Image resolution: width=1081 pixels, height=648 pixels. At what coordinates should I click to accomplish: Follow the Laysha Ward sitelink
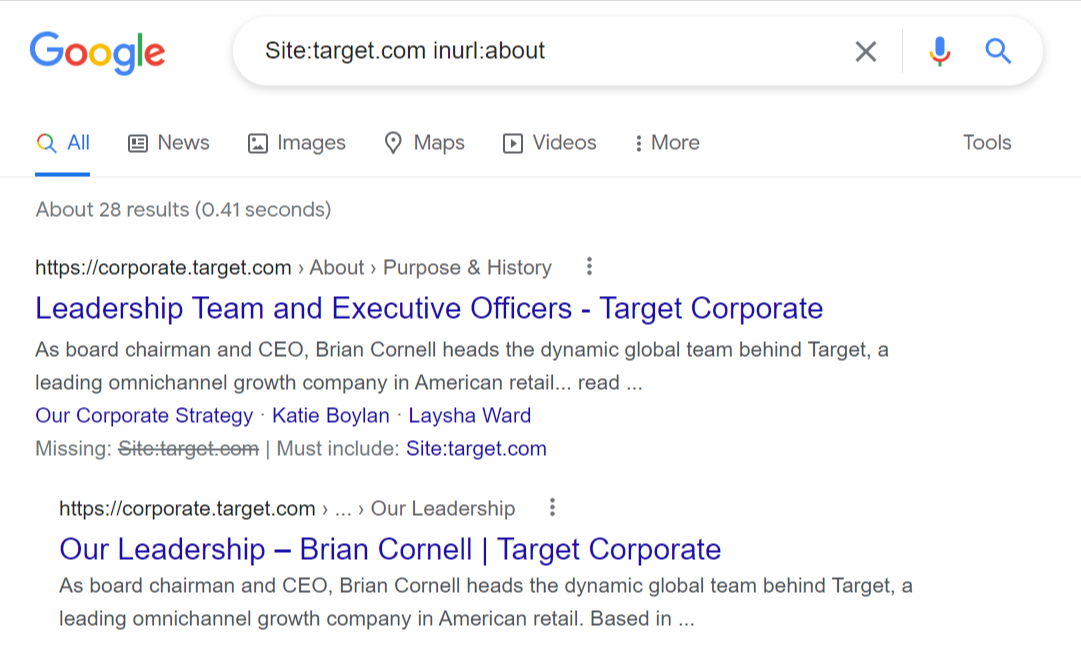point(469,415)
